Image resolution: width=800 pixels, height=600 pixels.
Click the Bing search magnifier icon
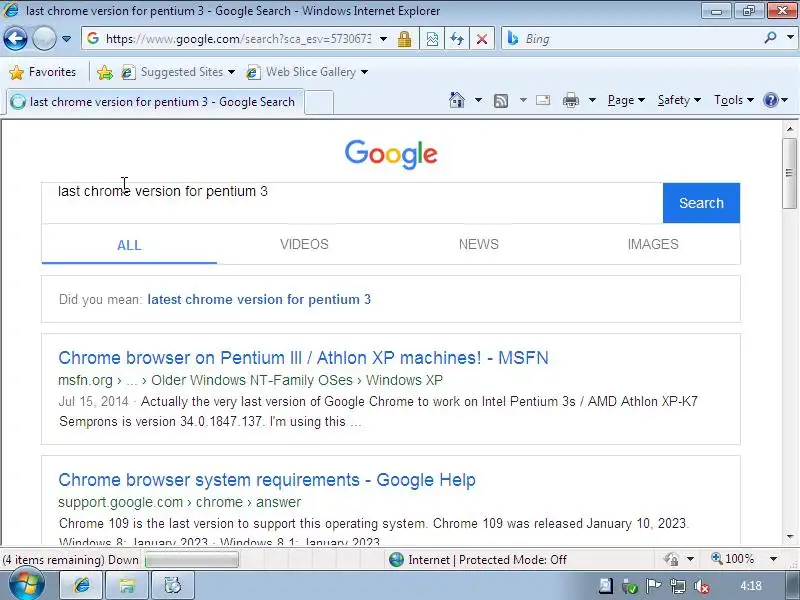click(x=770, y=37)
